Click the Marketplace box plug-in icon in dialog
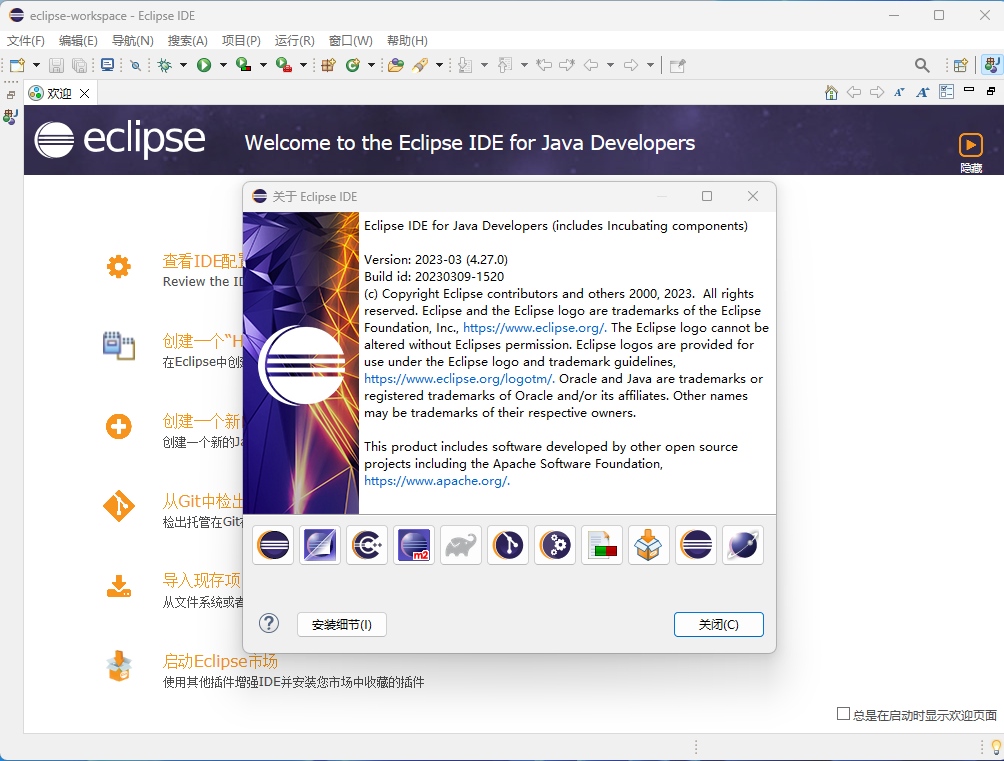The image size is (1004, 761). point(649,545)
